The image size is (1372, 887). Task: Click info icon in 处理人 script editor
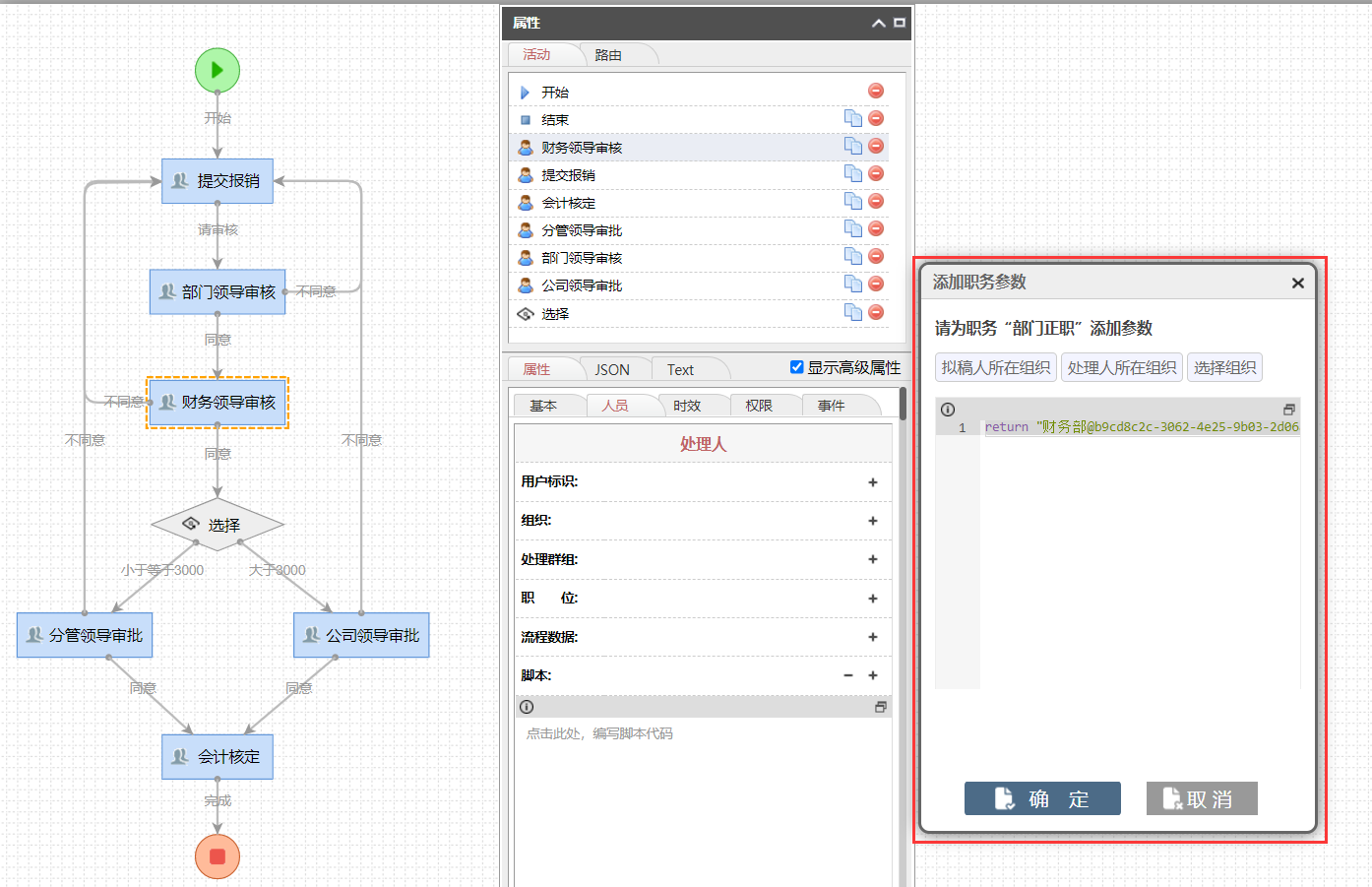(x=527, y=707)
